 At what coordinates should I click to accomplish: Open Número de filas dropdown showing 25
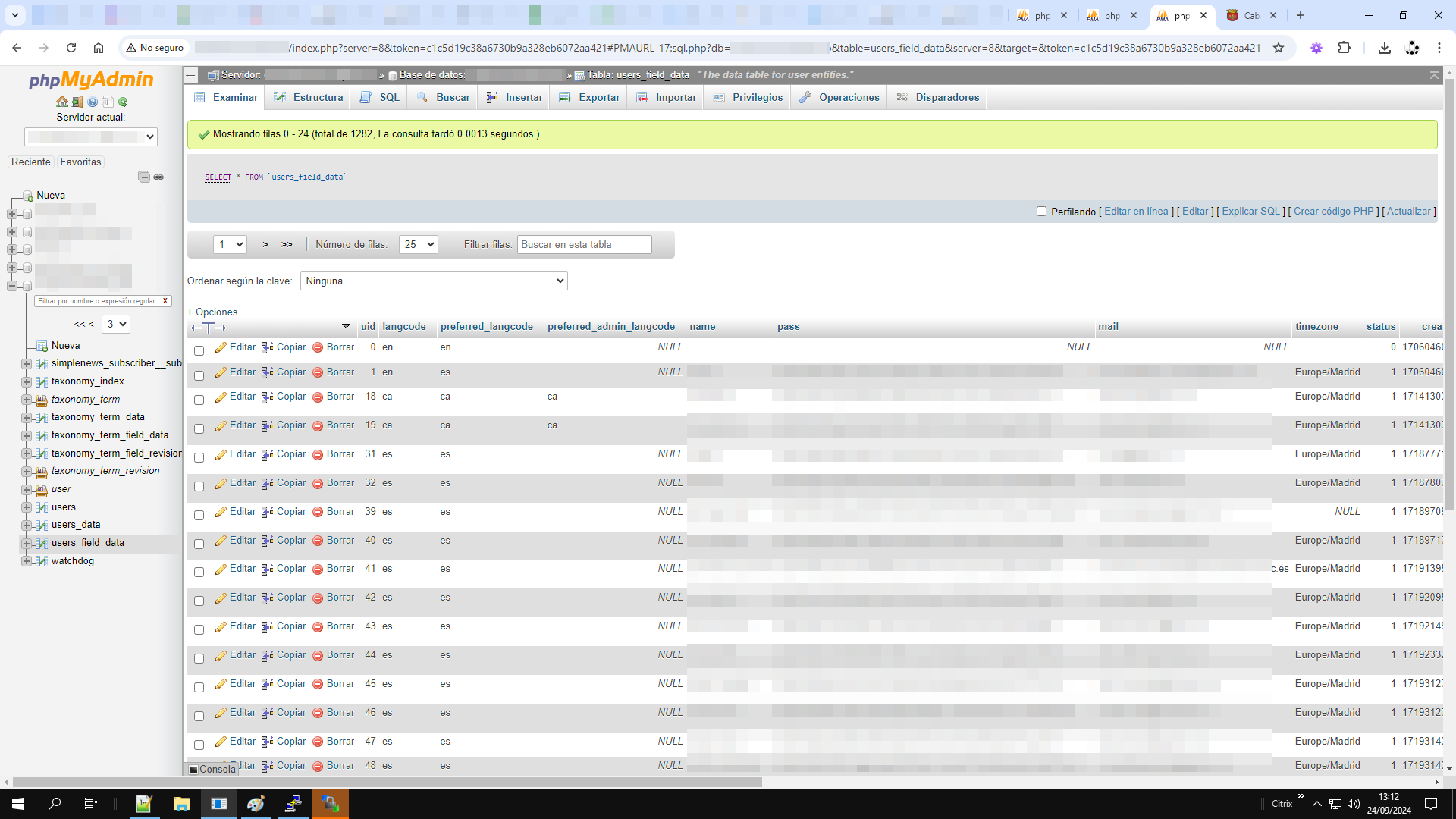click(x=419, y=244)
